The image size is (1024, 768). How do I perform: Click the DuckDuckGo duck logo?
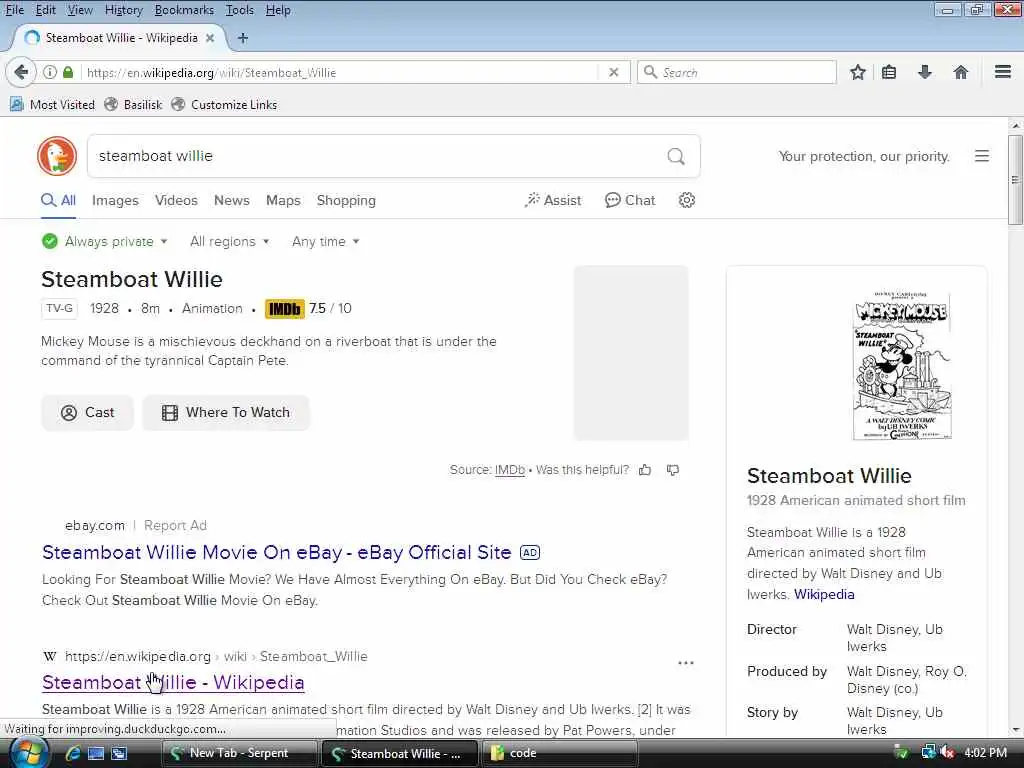[57, 156]
